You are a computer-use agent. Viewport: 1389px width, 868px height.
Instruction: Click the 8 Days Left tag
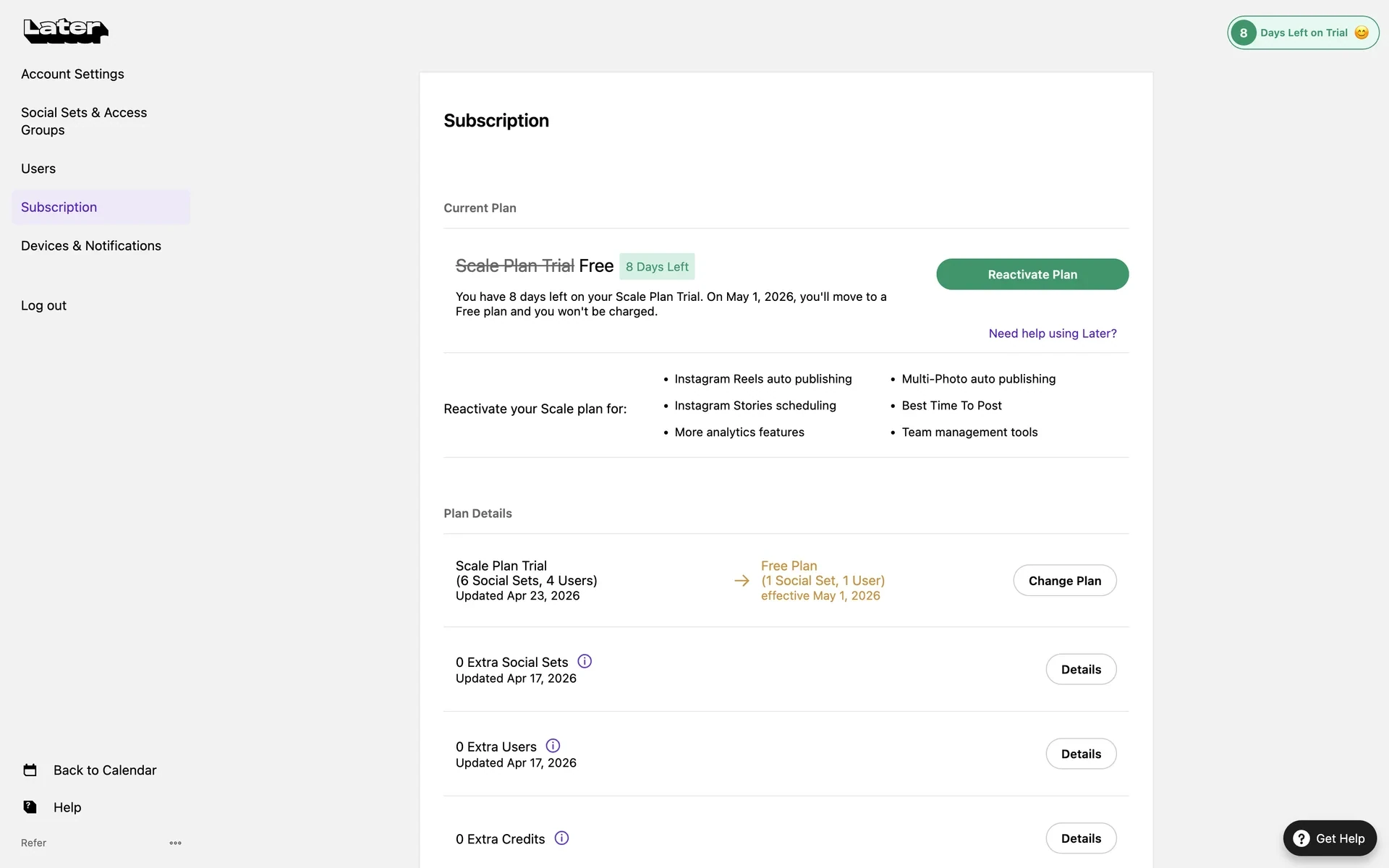tap(657, 266)
